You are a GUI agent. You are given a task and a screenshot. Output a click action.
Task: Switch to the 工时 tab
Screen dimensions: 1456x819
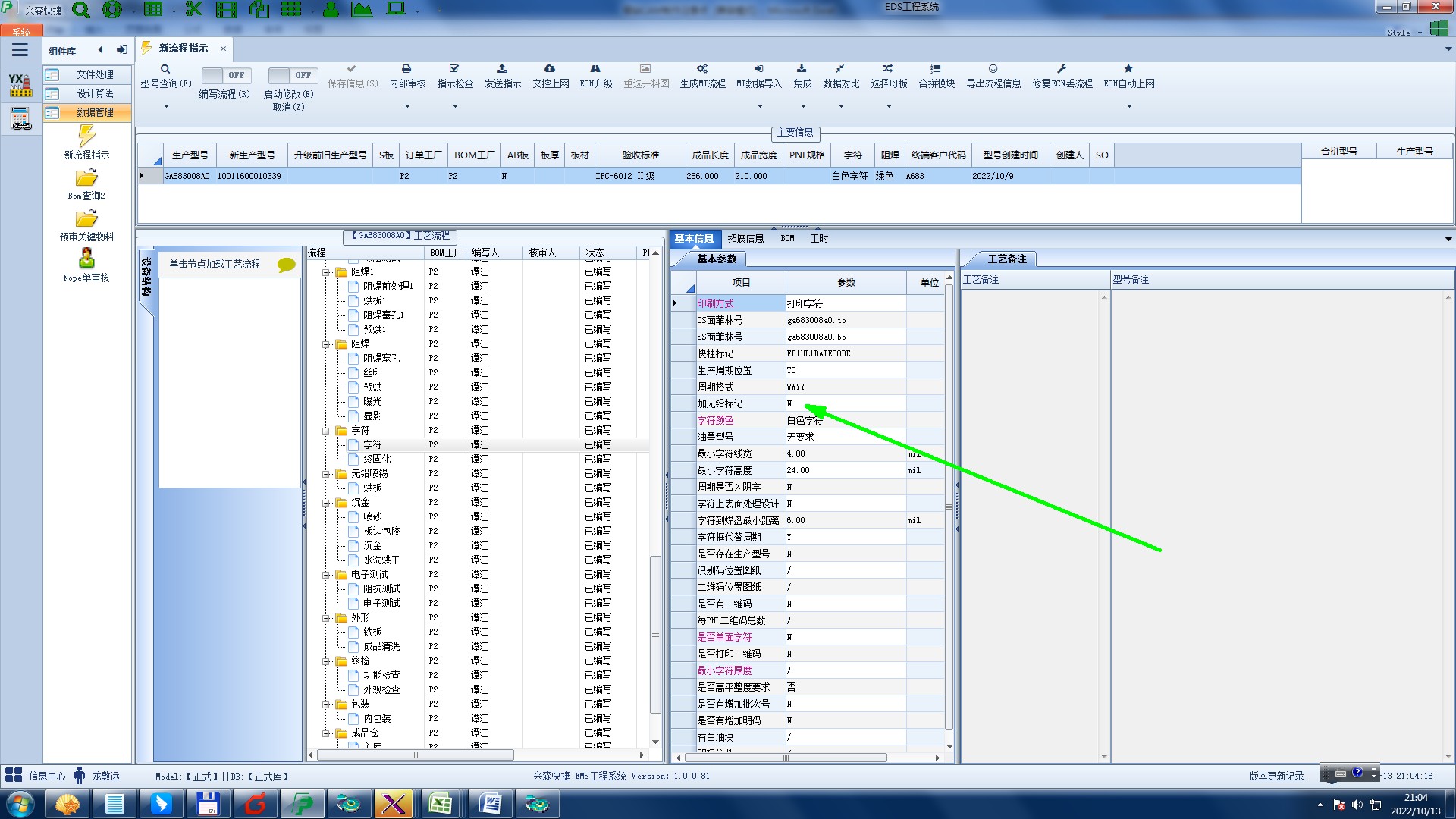[819, 238]
